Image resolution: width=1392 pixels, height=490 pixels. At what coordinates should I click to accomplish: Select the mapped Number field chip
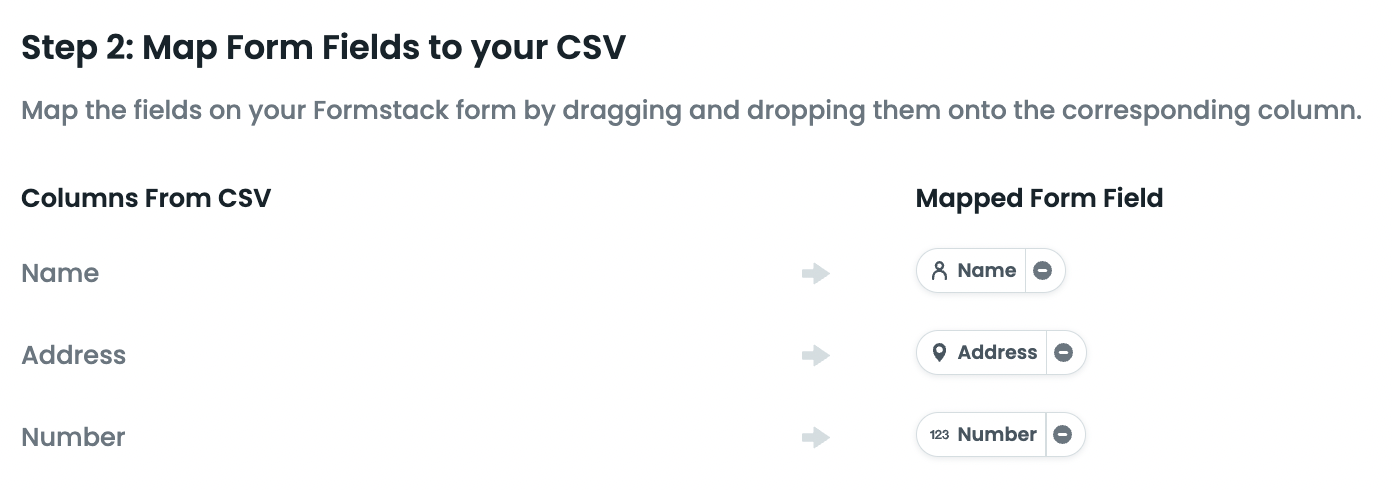click(x=996, y=435)
